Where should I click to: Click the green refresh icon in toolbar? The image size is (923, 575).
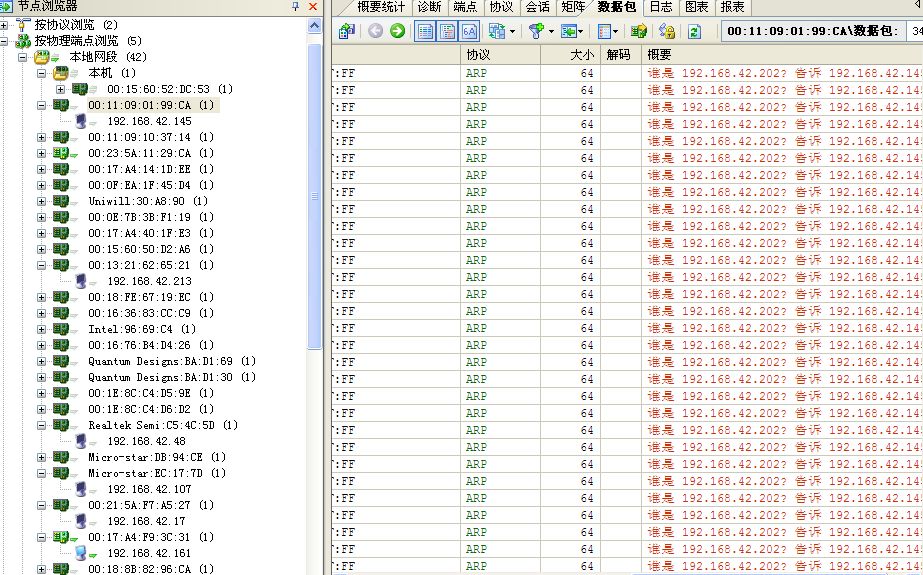pos(694,31)
